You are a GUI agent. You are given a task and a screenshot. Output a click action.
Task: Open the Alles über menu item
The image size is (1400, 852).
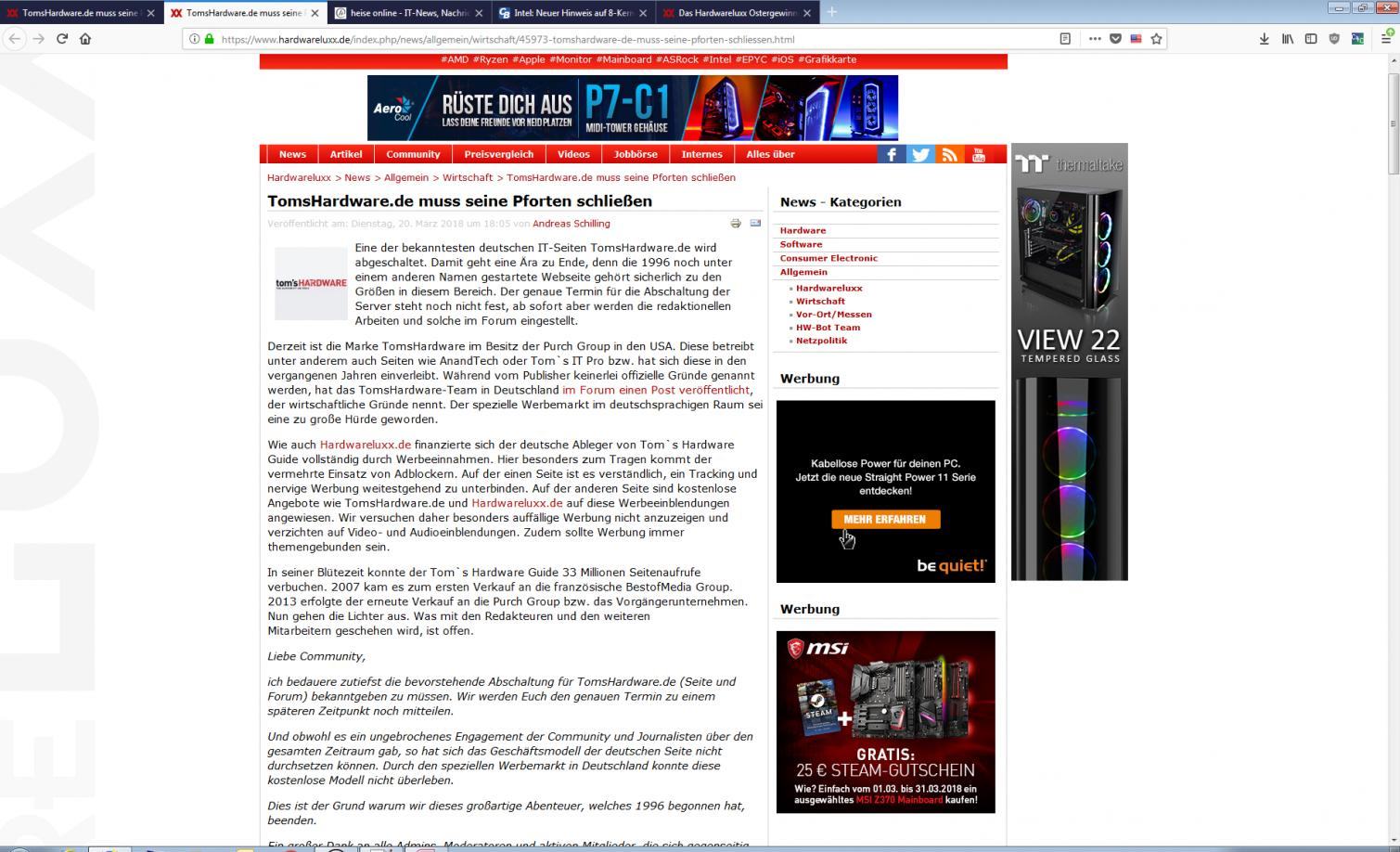(770, 154)
